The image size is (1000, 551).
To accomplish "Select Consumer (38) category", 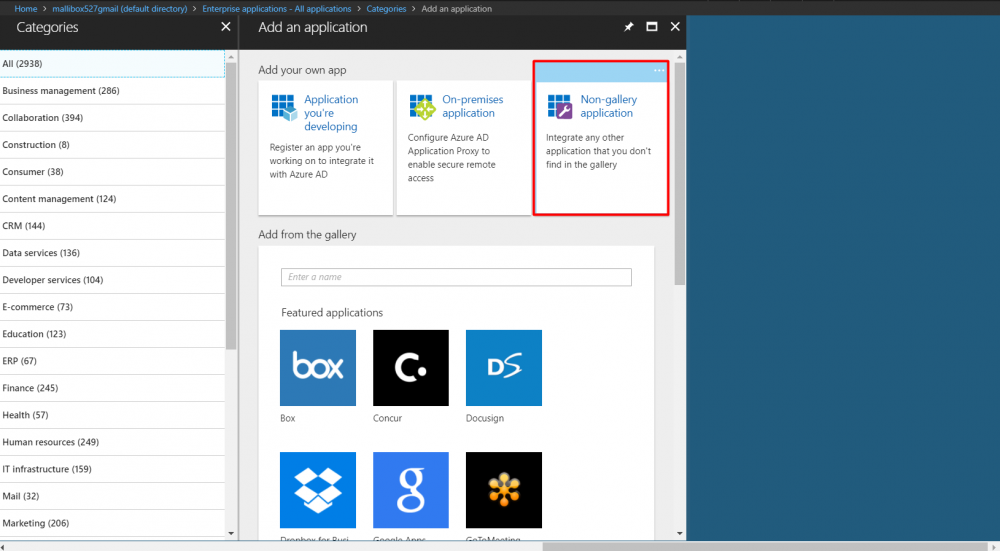I will [112, 172].
